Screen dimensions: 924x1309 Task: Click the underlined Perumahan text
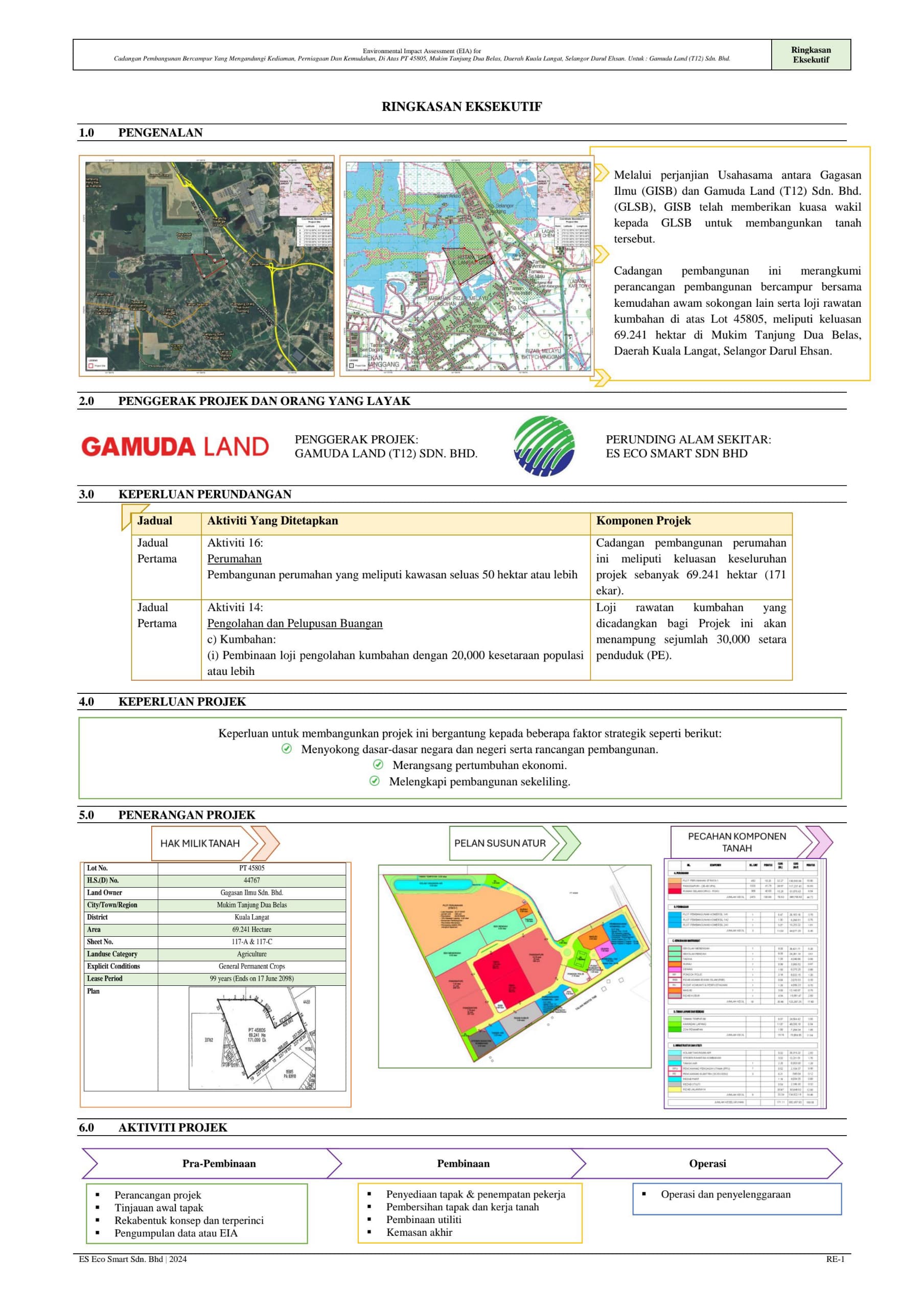tap(234, 559)
